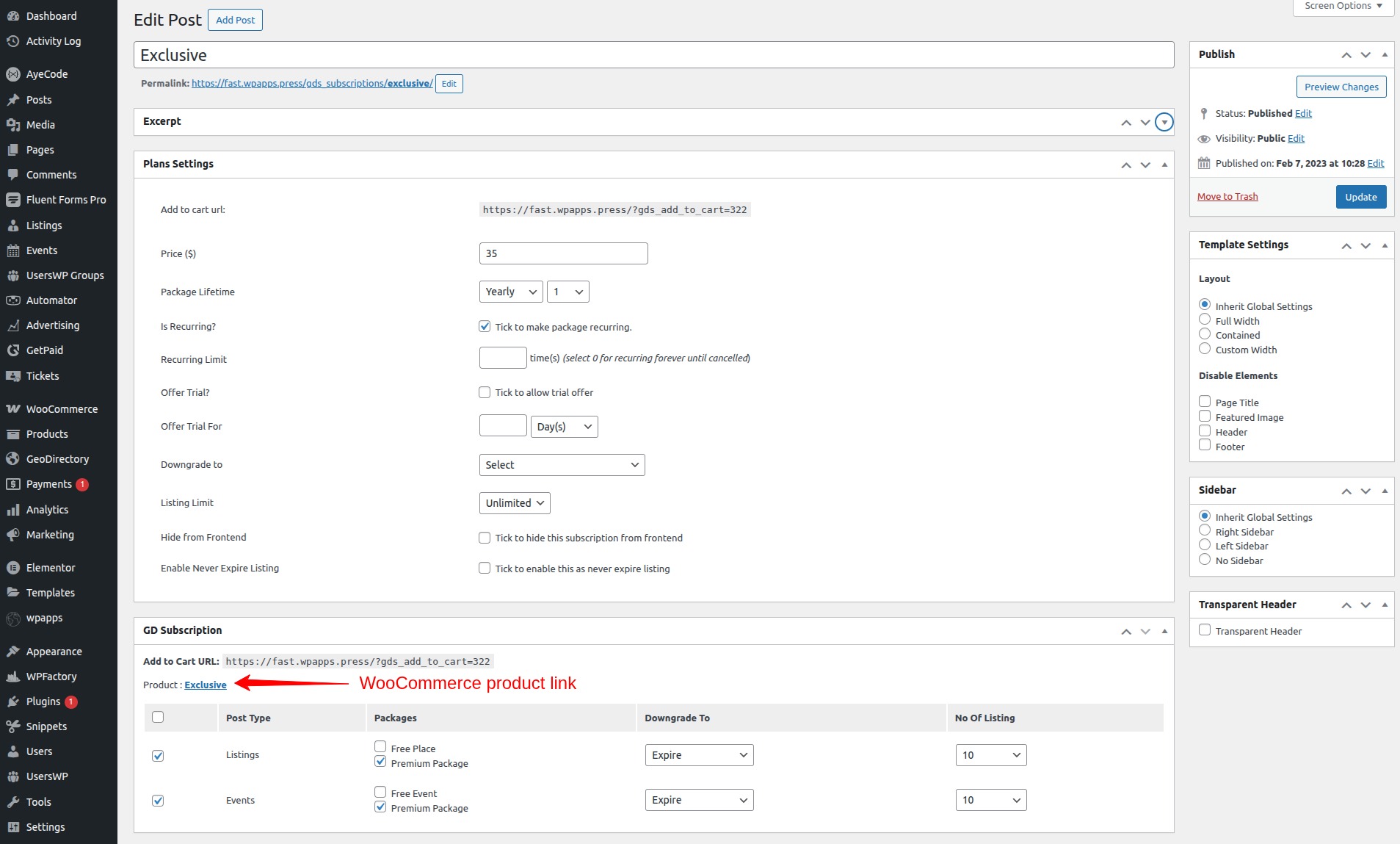Open the Exclusive WooCommerce product link
Viewport: 1400px width, 844px height.
point(206,685)
